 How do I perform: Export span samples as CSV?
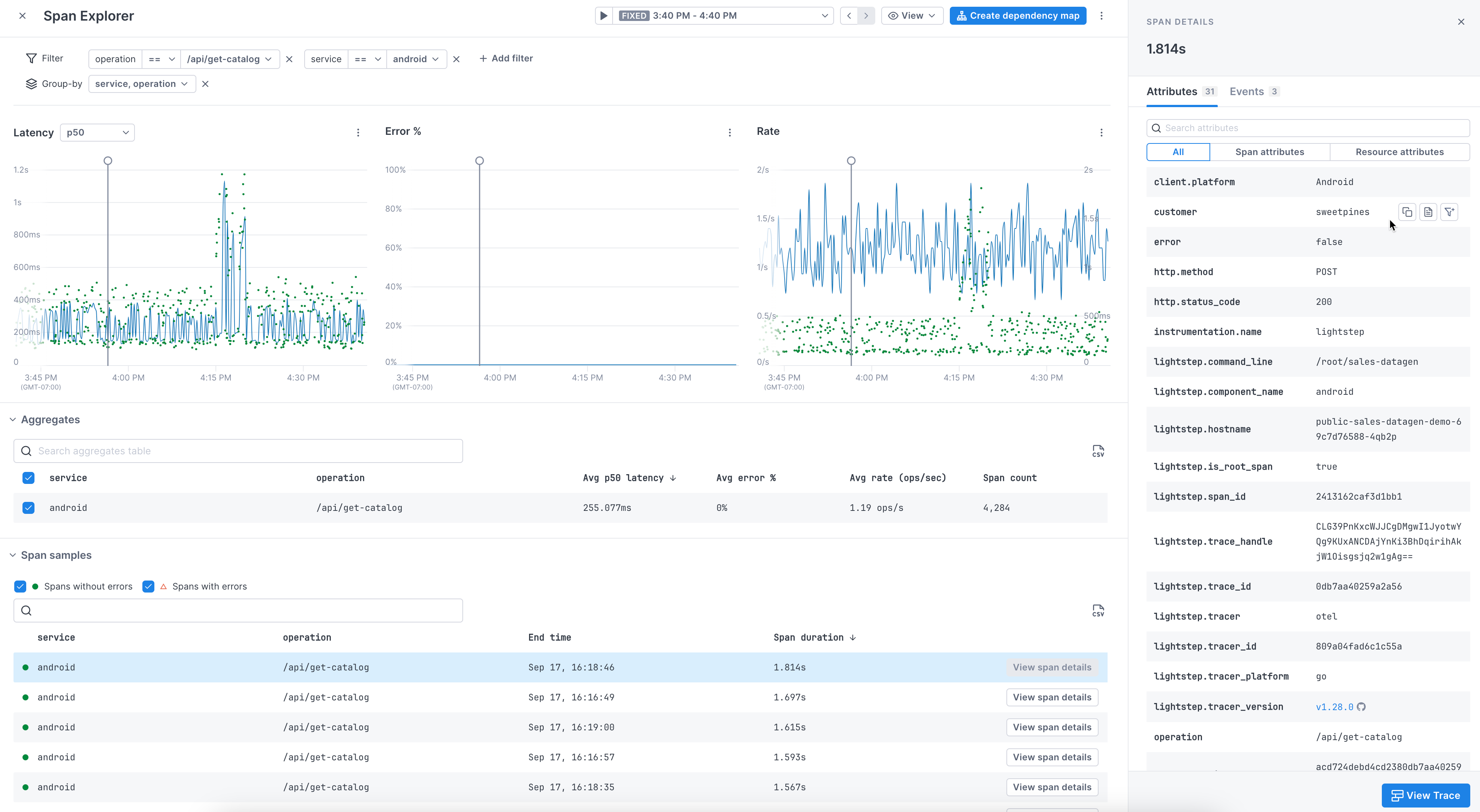point(1098,610)
